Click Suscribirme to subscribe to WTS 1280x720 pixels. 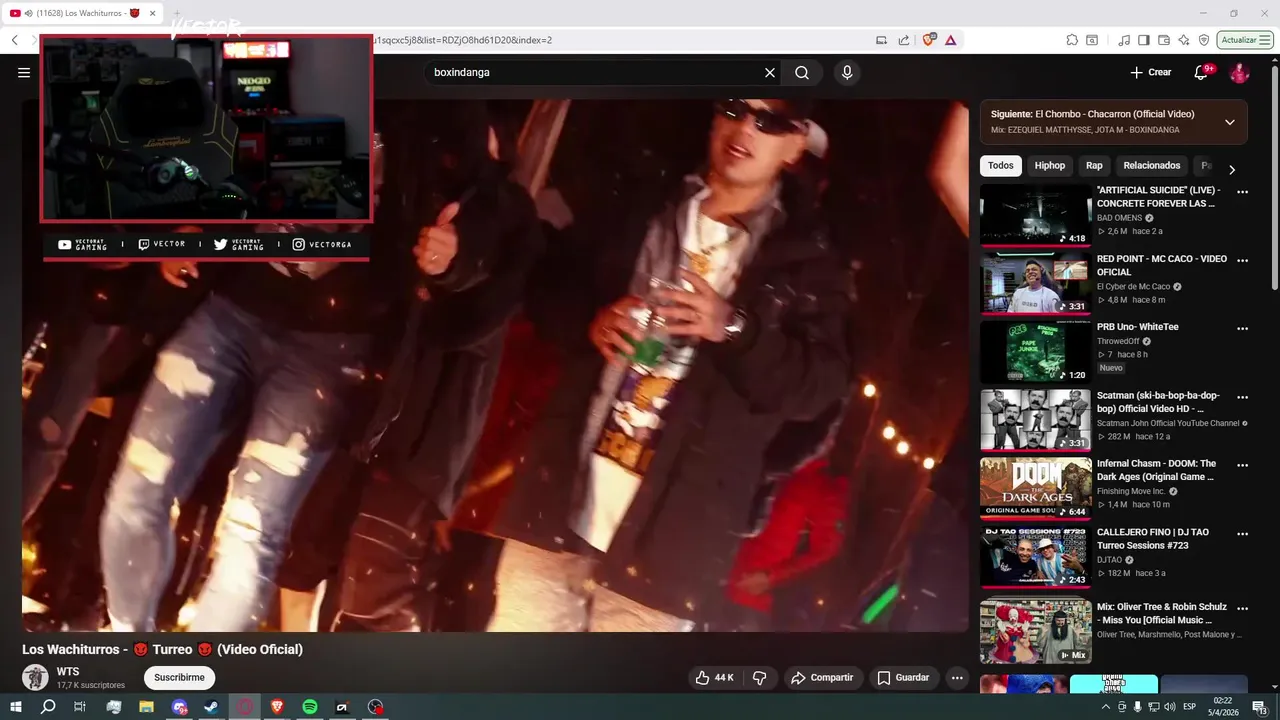click(179, 678)
